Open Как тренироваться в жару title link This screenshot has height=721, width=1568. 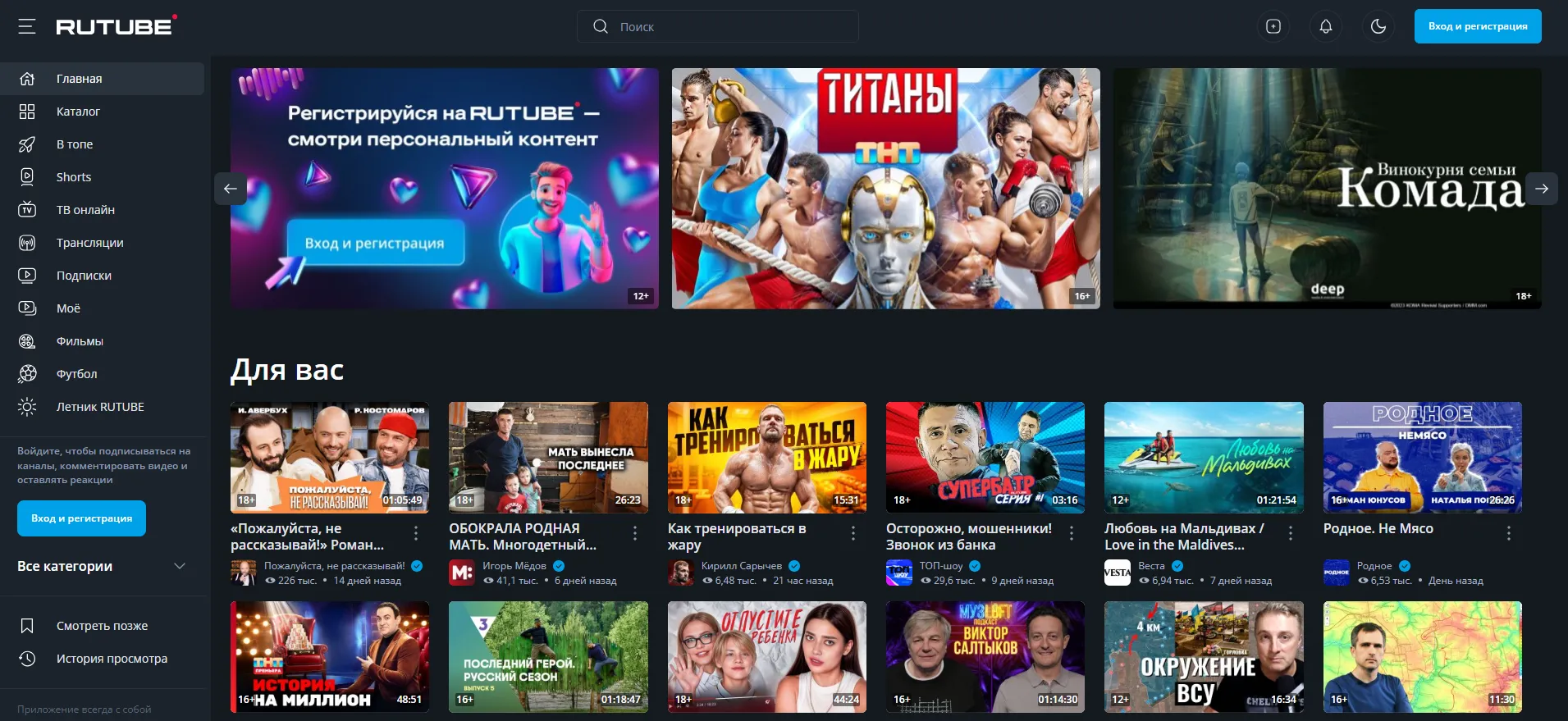(737, 536)
